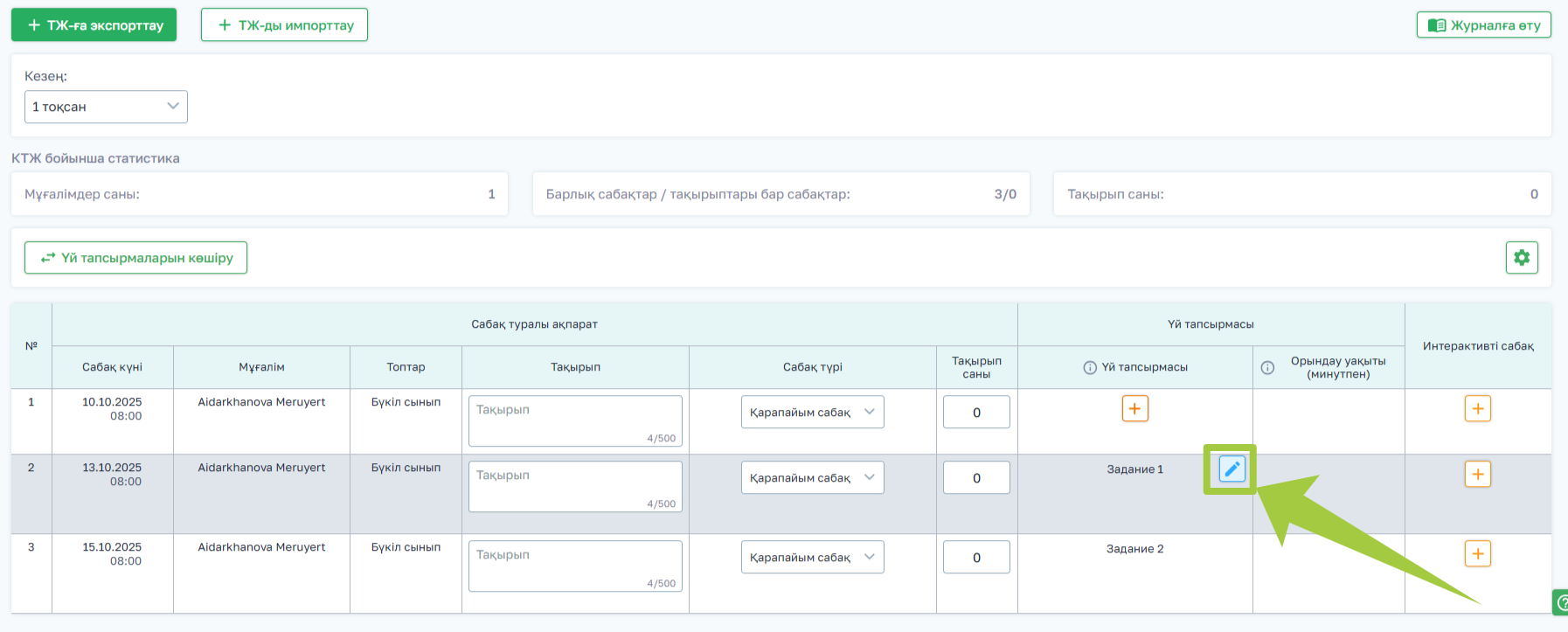Image resolution: width=1568 pixels, height=632 pixels.
Task: Click the ТЖ-ға экспорттау button
Action: click(94, 25)
